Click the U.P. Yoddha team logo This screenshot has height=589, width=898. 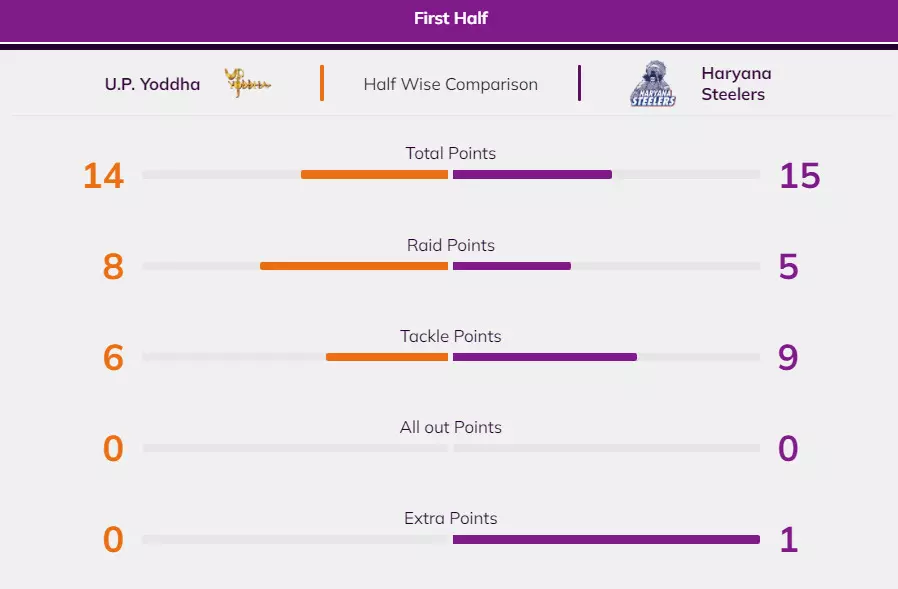pyautogui.click(x=247, y=84)
